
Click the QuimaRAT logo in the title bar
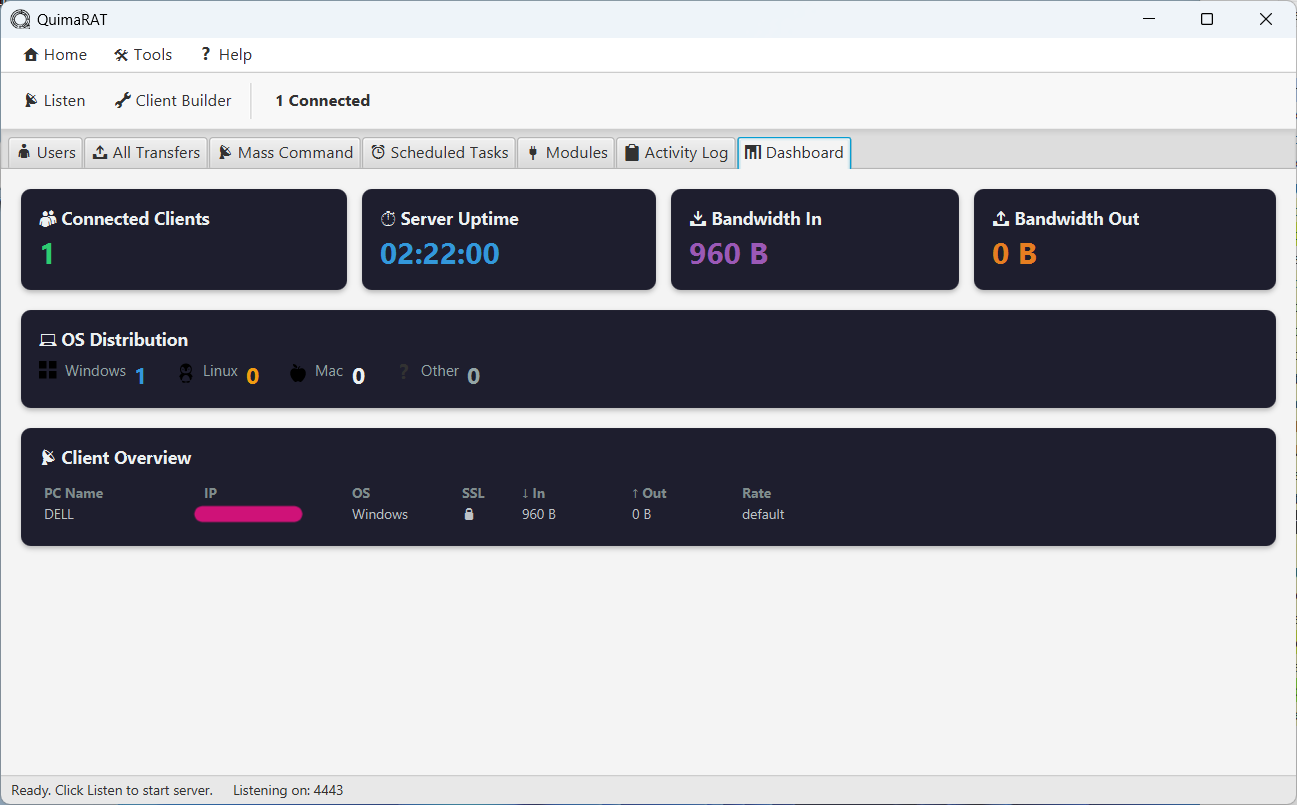pos(19,18)
